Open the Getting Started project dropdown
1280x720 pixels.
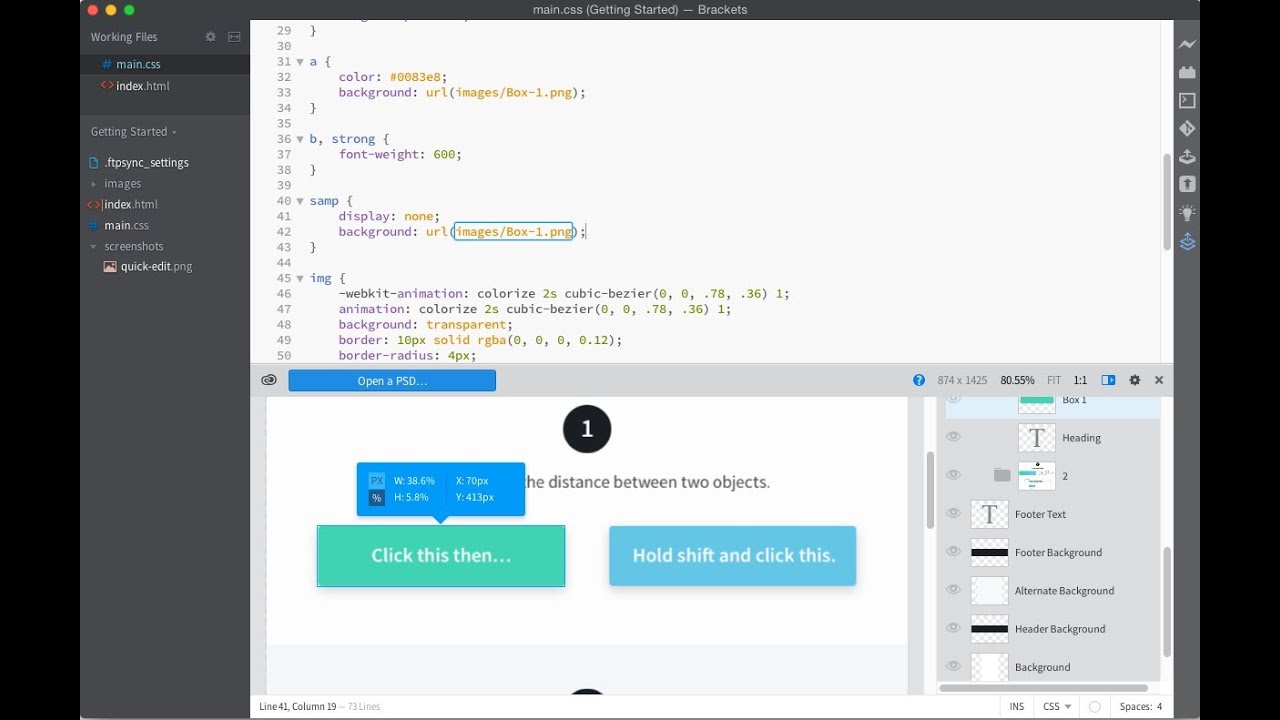134,132
